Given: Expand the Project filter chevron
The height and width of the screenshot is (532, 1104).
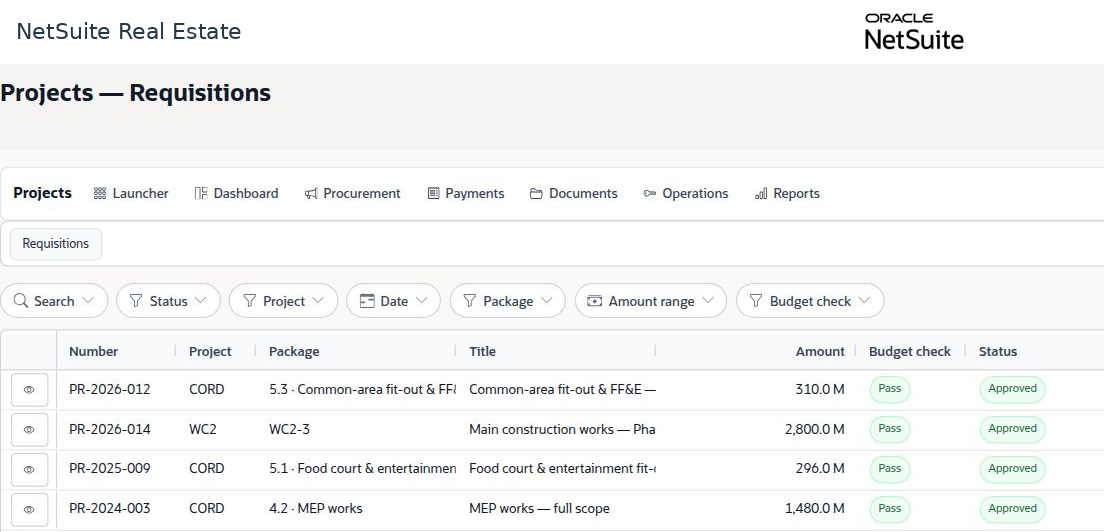Looking at the screenshot, I should tap(318, 300).
